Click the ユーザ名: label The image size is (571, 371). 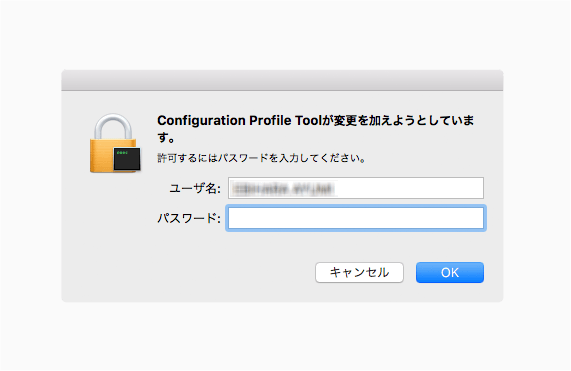(x=195, y=188)
